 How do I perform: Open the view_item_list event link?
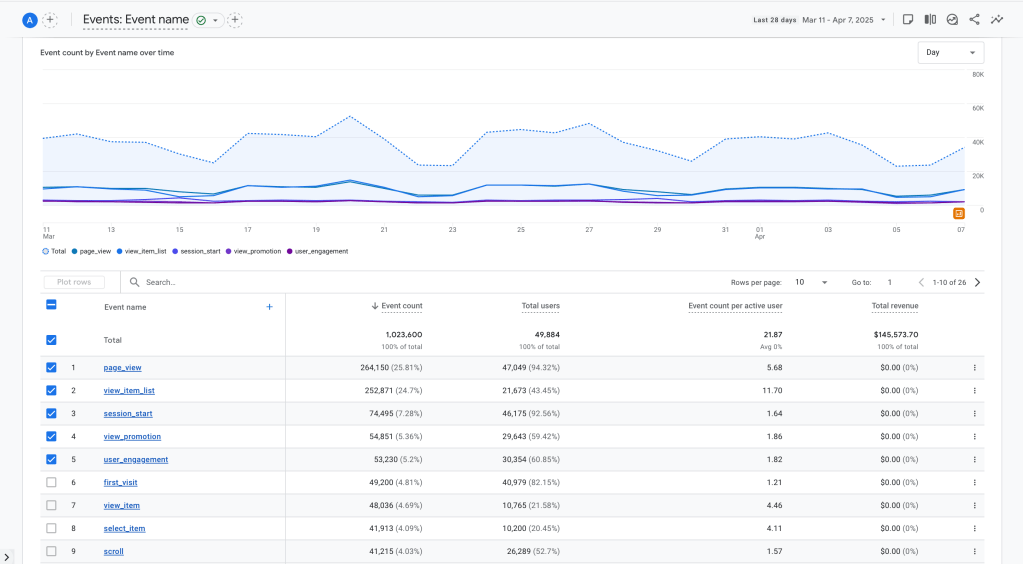[129, 391]
